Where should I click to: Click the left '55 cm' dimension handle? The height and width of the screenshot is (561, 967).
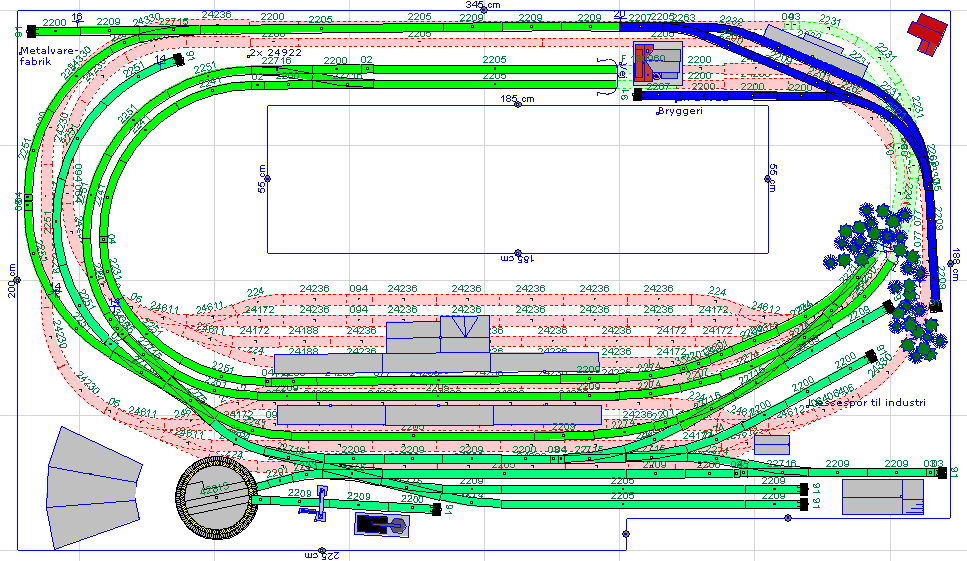[267, 179]
